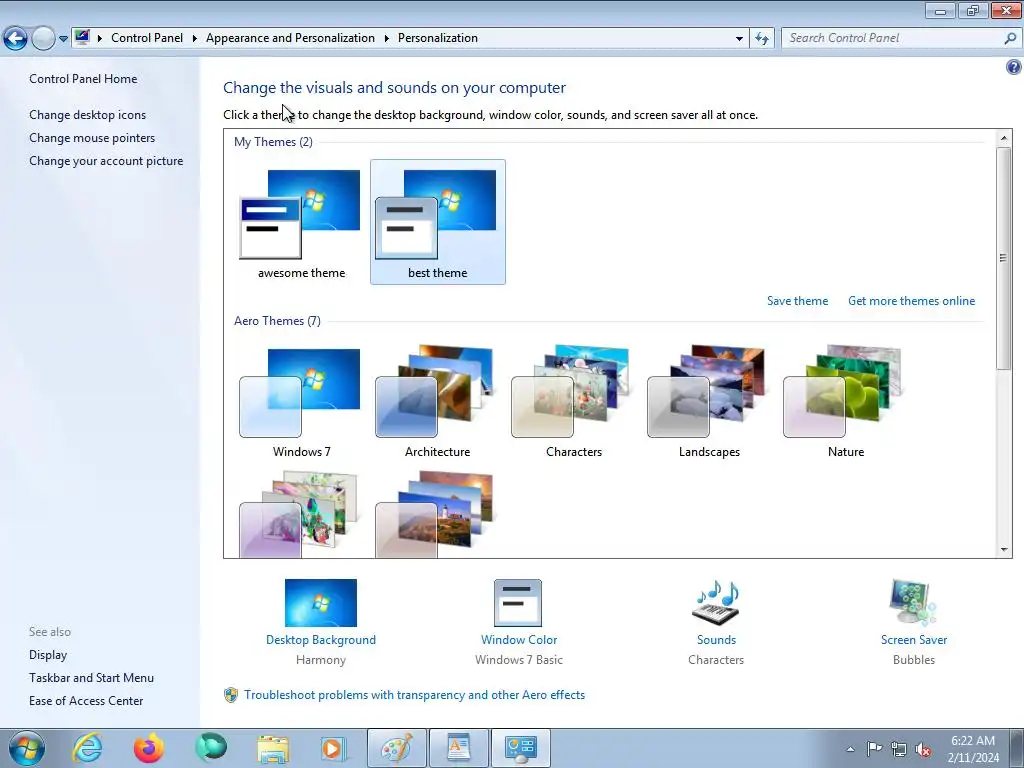Viewport: 1024px width, 768px height.
Task: Apply the Architecture theme
Action: (438, 401)
